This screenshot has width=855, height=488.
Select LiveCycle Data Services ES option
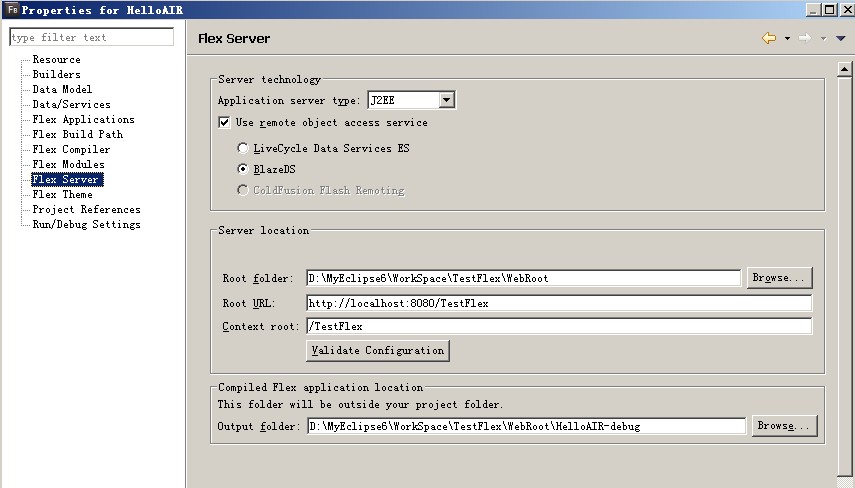coord(242,148)
